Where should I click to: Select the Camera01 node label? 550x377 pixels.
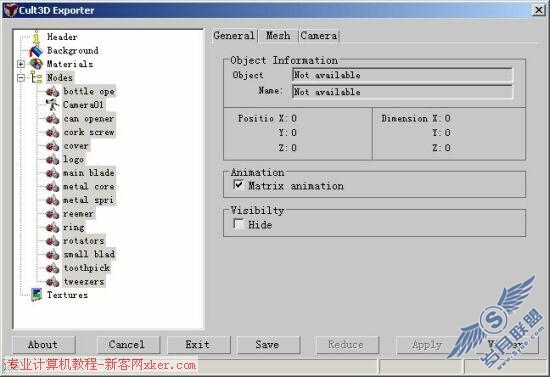(x=83, y=105)
